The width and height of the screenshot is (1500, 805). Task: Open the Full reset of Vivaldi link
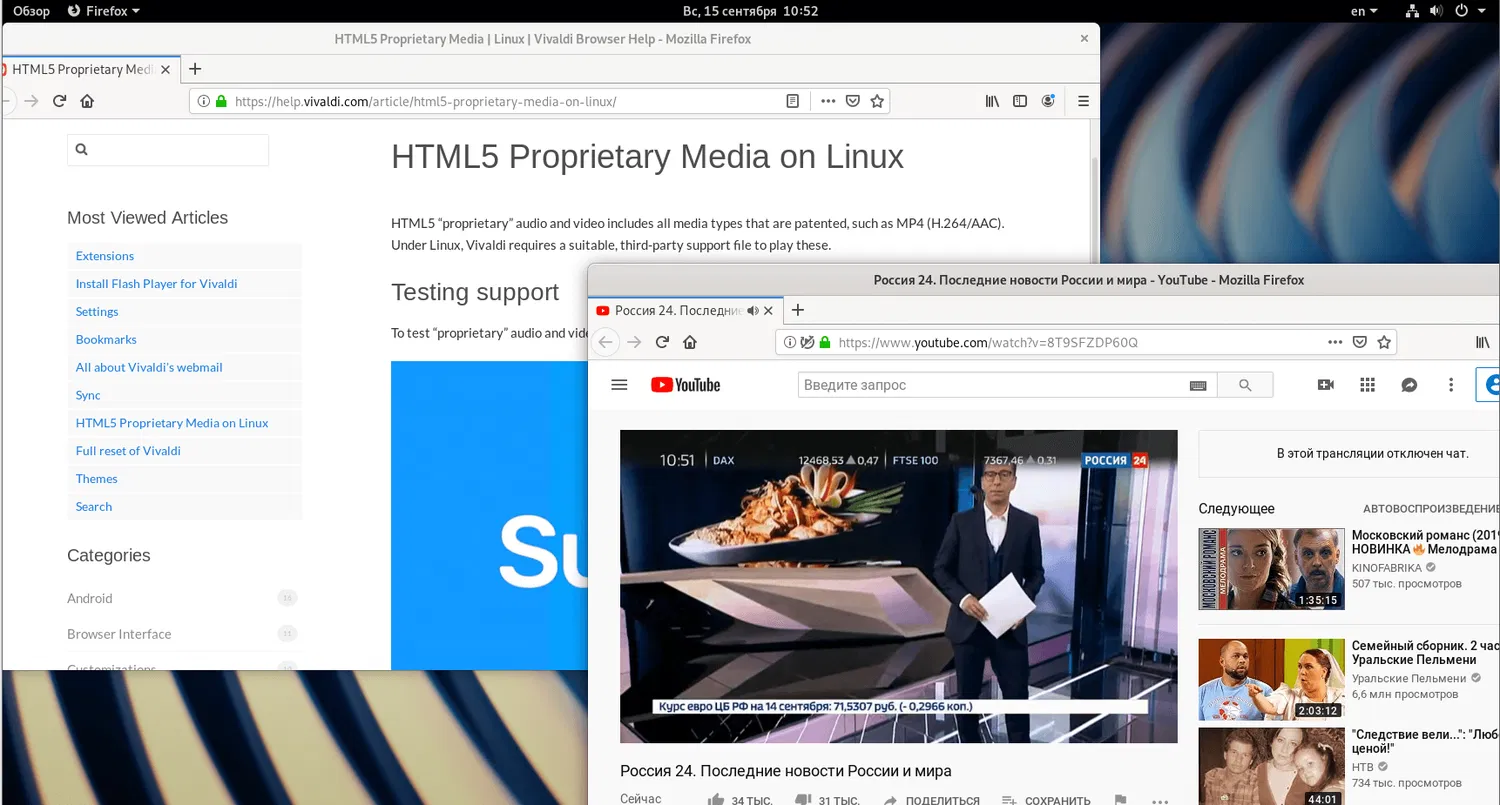tap(128, 451)
